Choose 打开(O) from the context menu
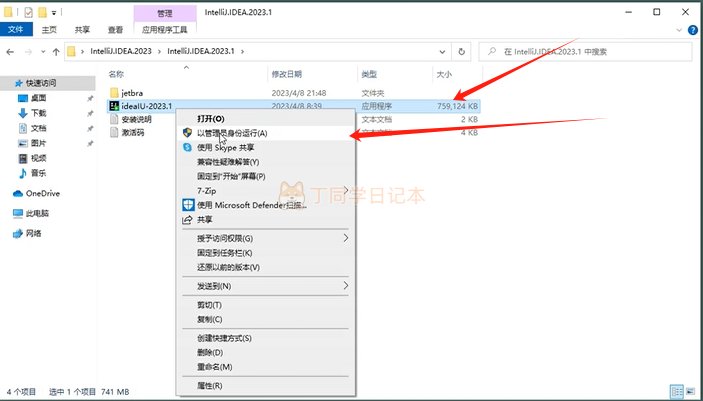Viewport: 703px width, 401px height. 265,119
